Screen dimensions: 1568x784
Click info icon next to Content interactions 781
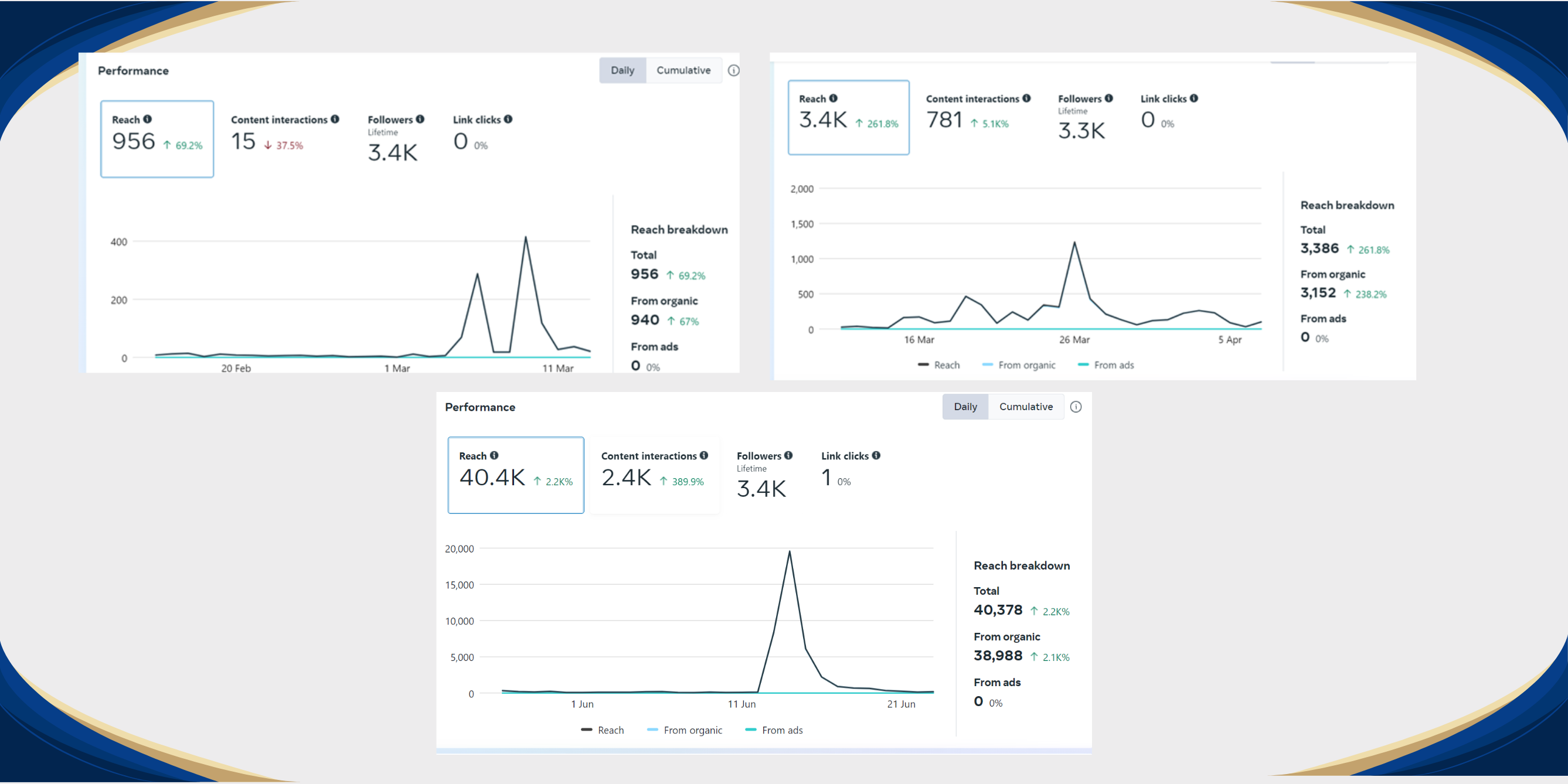pos(1026,98)
